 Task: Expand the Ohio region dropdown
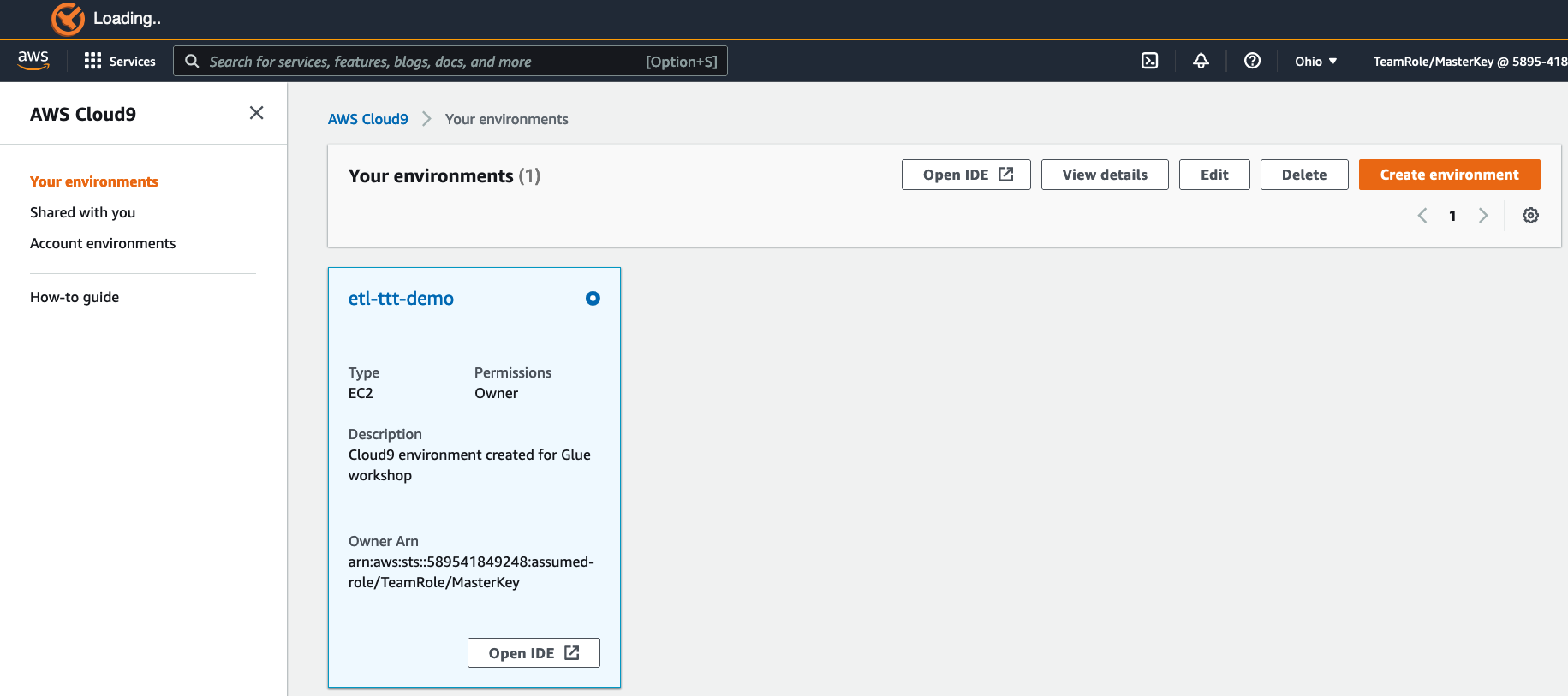[x=1315, y=62]
